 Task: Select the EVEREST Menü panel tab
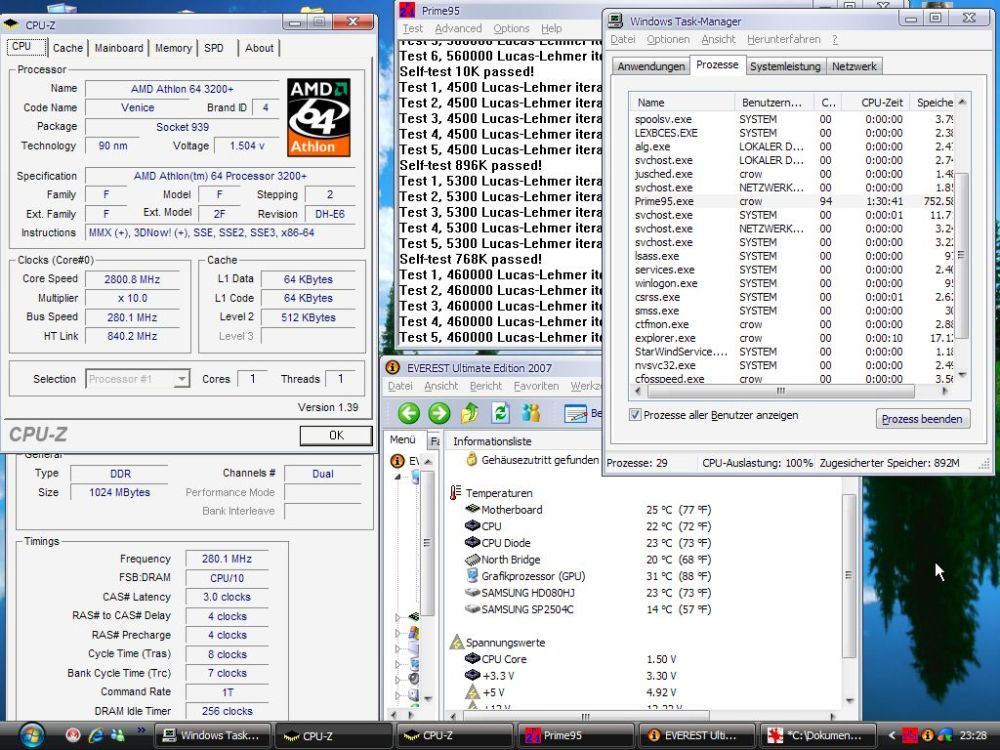click(x=402, y=439)
